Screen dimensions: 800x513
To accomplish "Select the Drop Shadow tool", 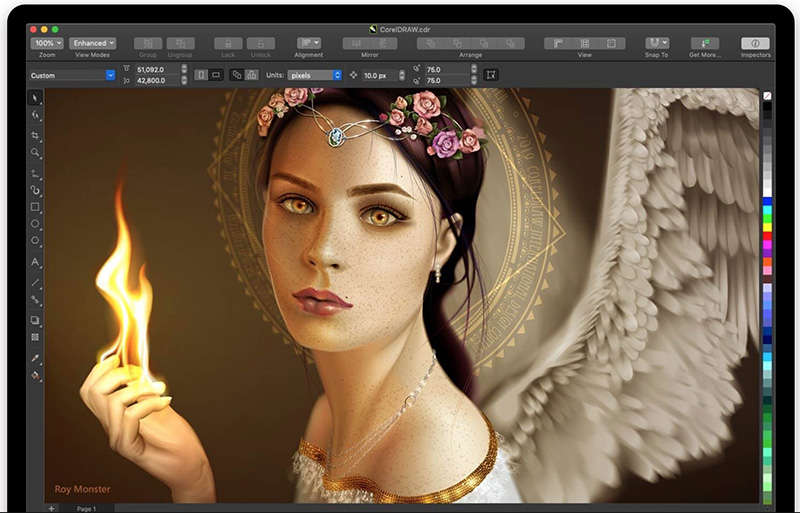I will point(35,320).
